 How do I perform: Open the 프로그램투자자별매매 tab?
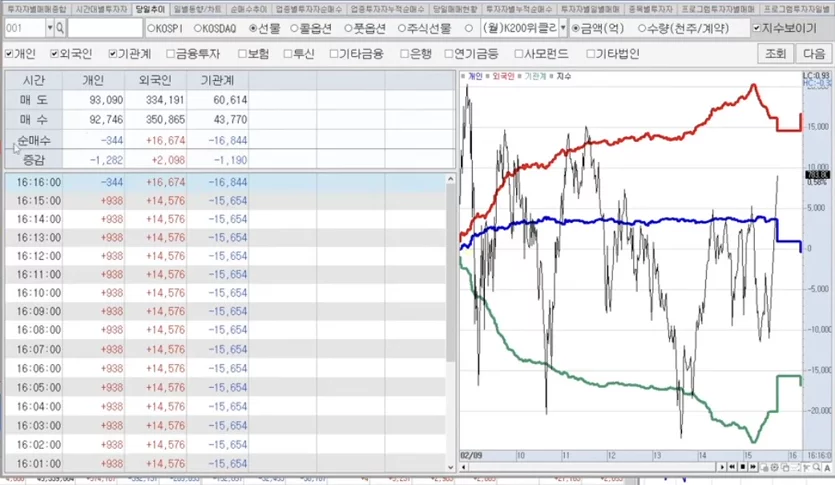click(x=718, y=9)
